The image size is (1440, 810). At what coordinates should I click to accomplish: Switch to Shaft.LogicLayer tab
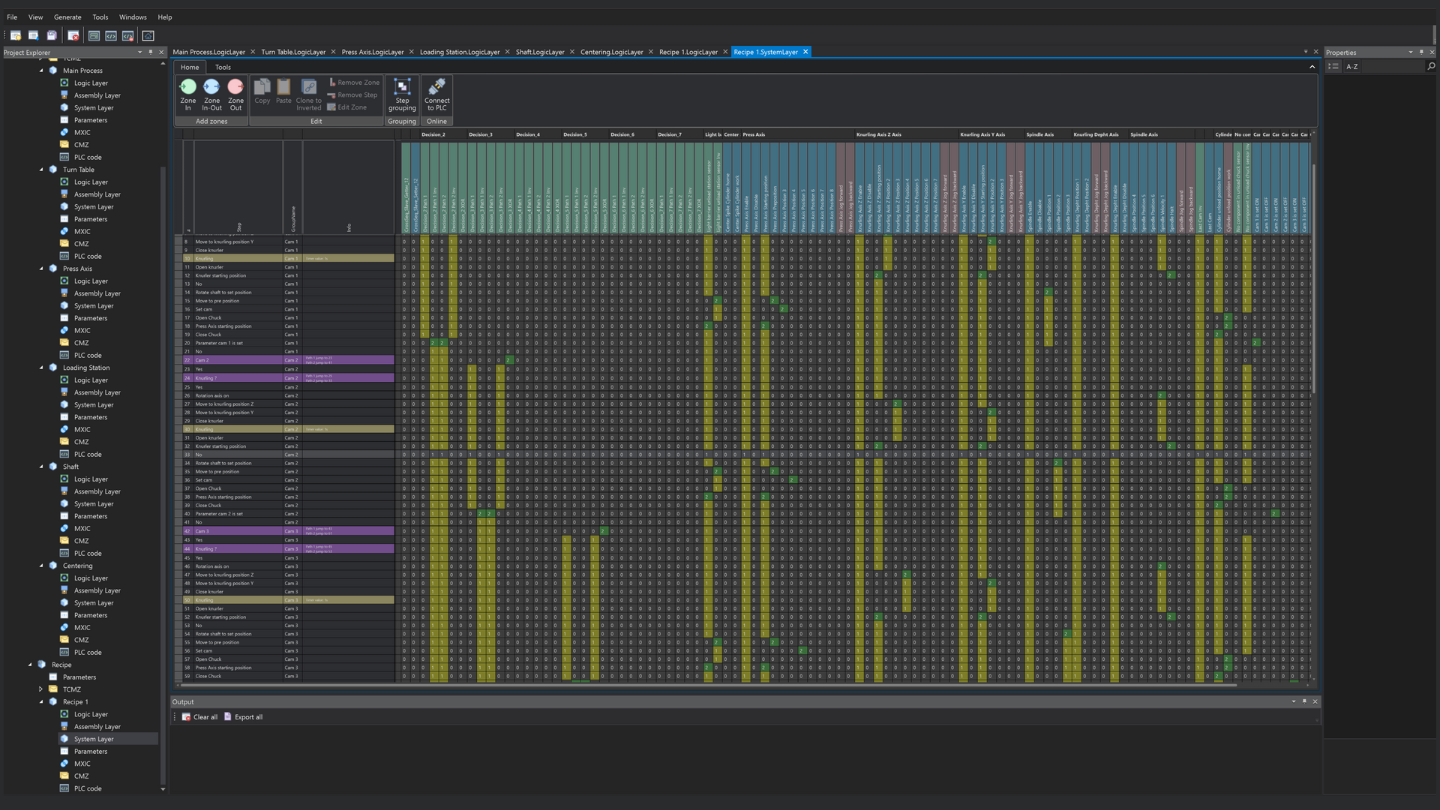coord(540,52)
